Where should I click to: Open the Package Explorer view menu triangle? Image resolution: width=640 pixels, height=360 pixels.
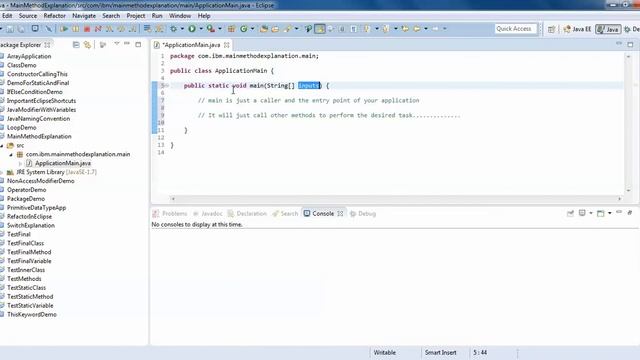[116, 44]
